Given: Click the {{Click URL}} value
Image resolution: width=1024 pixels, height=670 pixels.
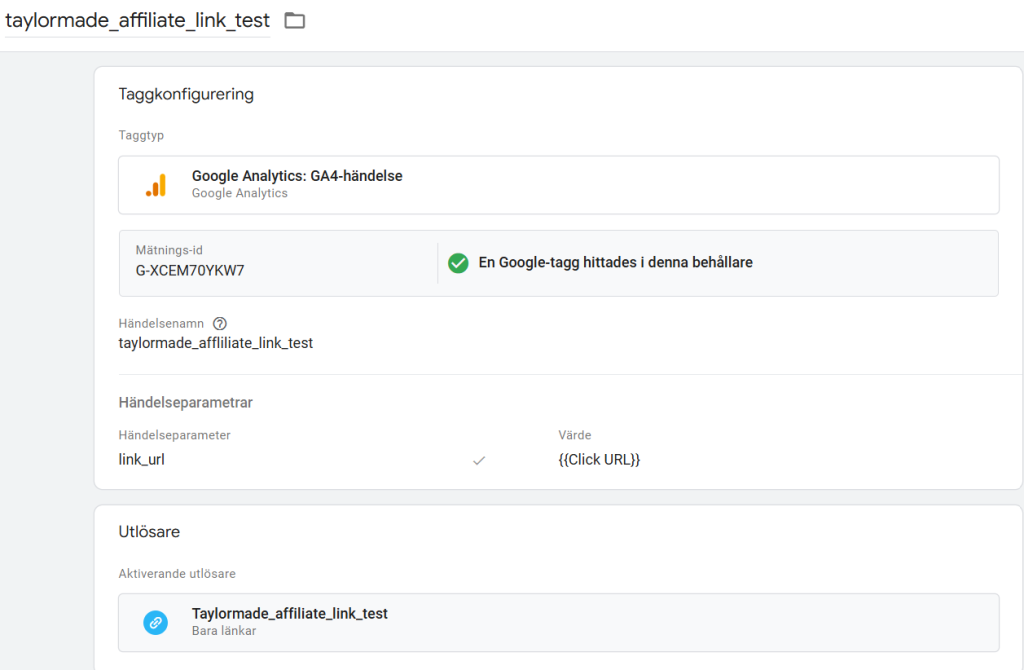Looking at the screenshot, I should pyautogui.click(x=599, y=460).
